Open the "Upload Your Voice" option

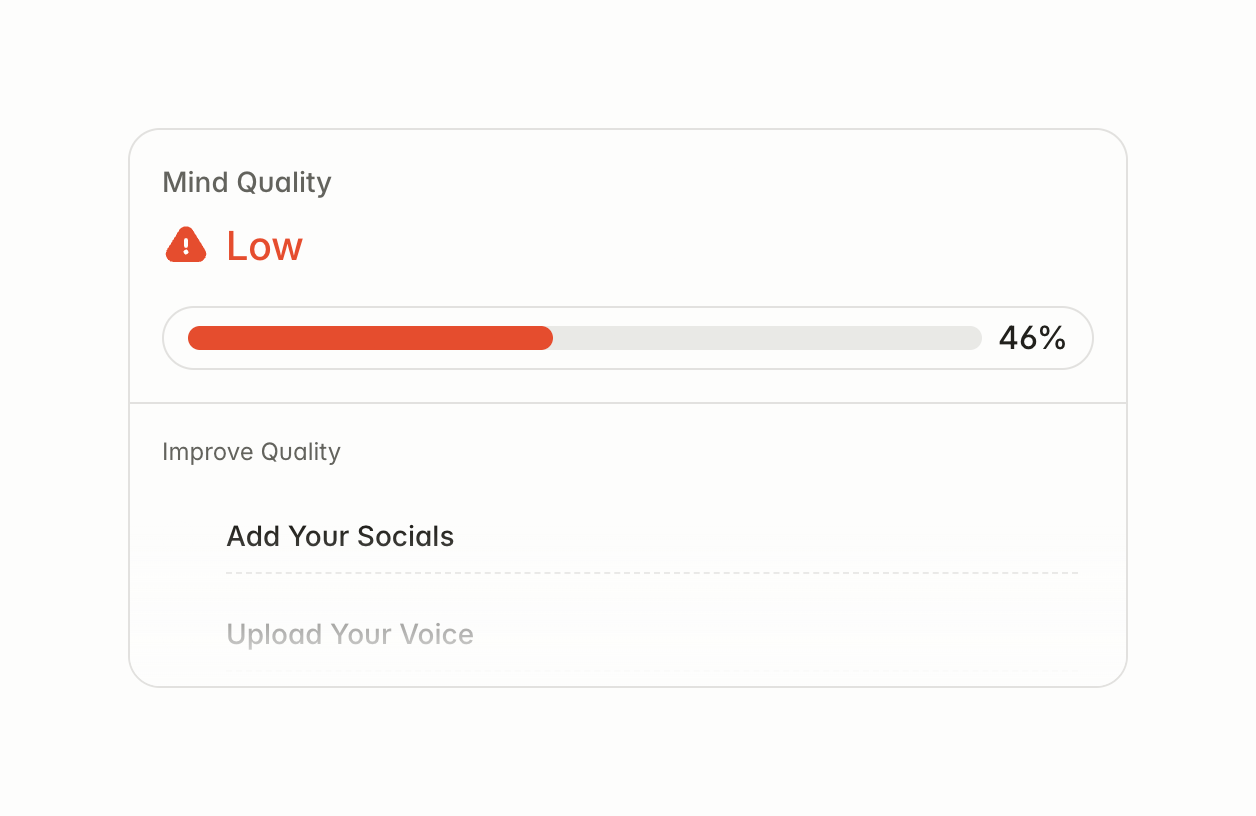tap(350, 635)
